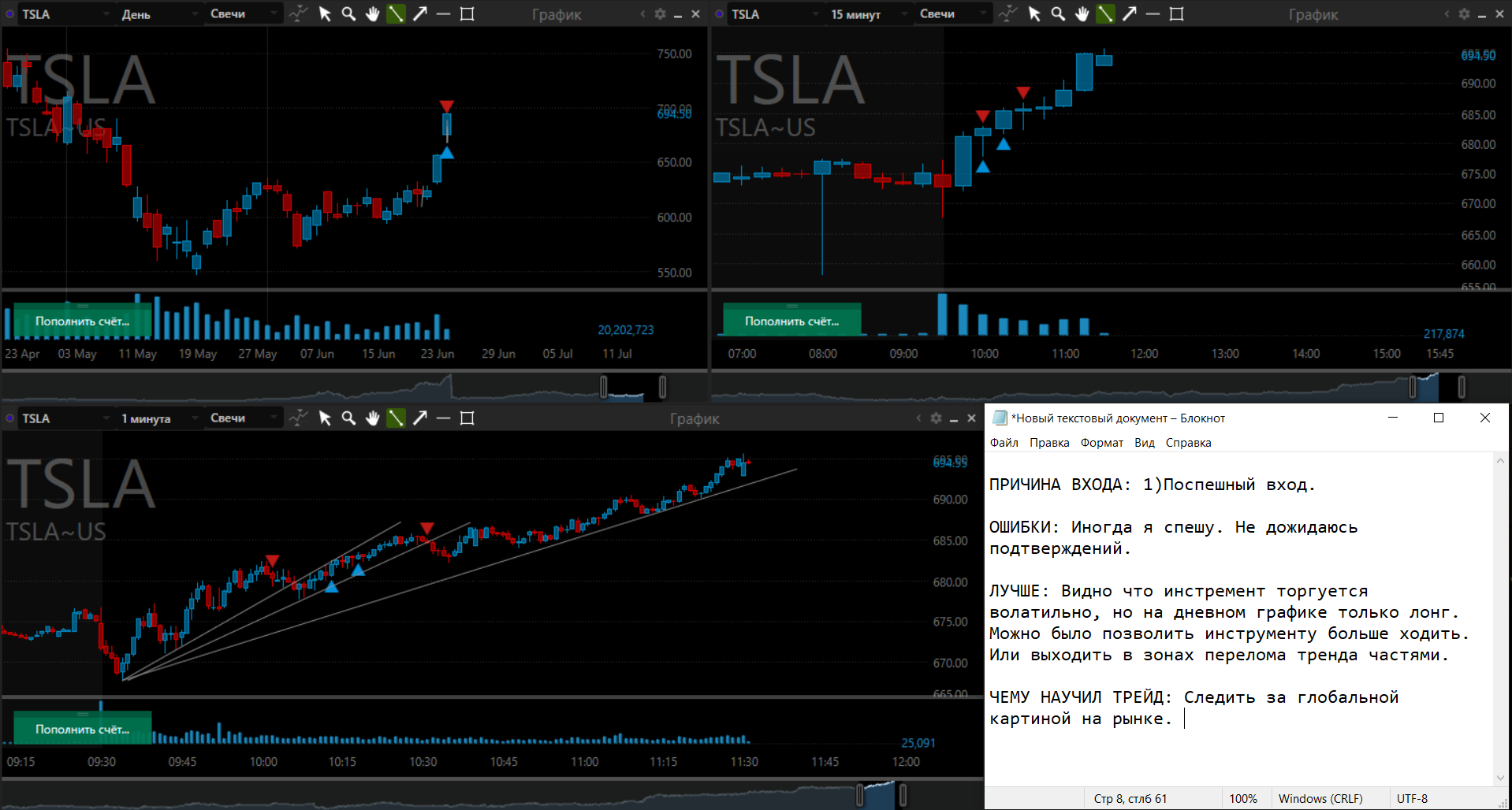Click the purple link dot in 1-minute chart

click(9, 418)
